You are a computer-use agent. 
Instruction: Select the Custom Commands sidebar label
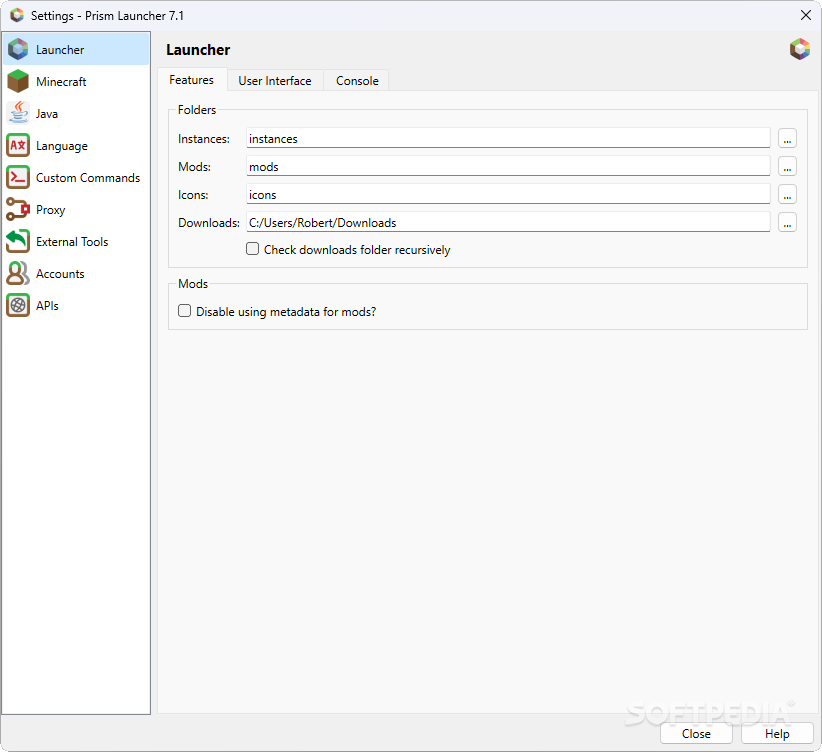[x=88, y=178]
